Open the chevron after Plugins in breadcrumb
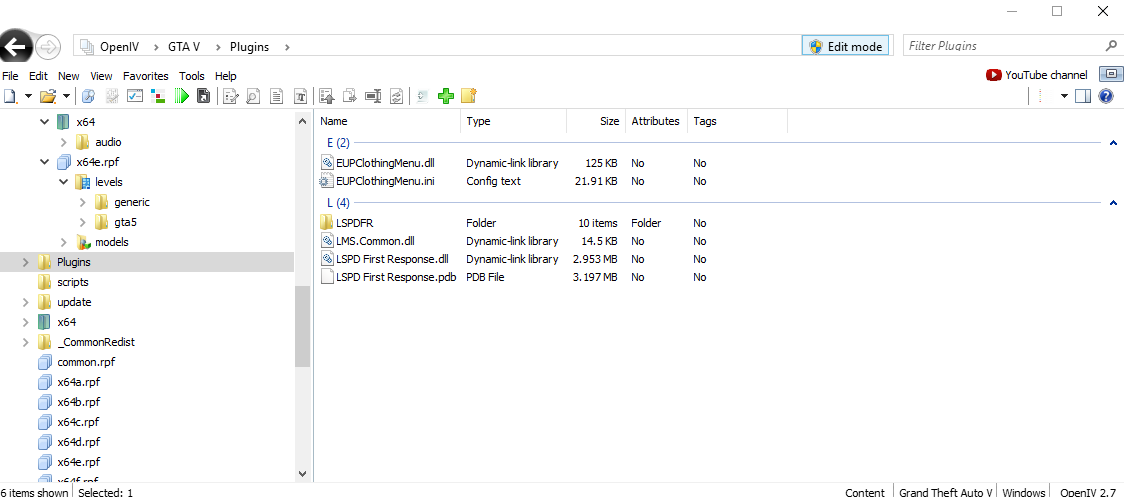1124x497 pixels. click(287, 47)
